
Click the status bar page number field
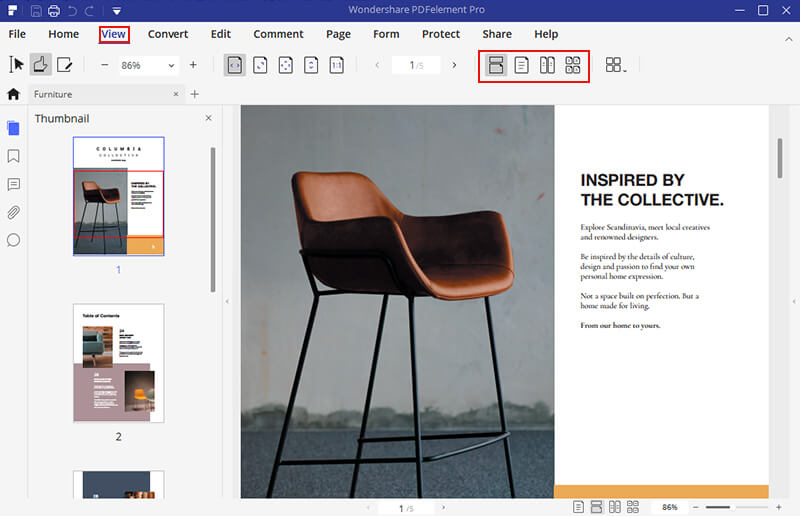click(406, 508)
